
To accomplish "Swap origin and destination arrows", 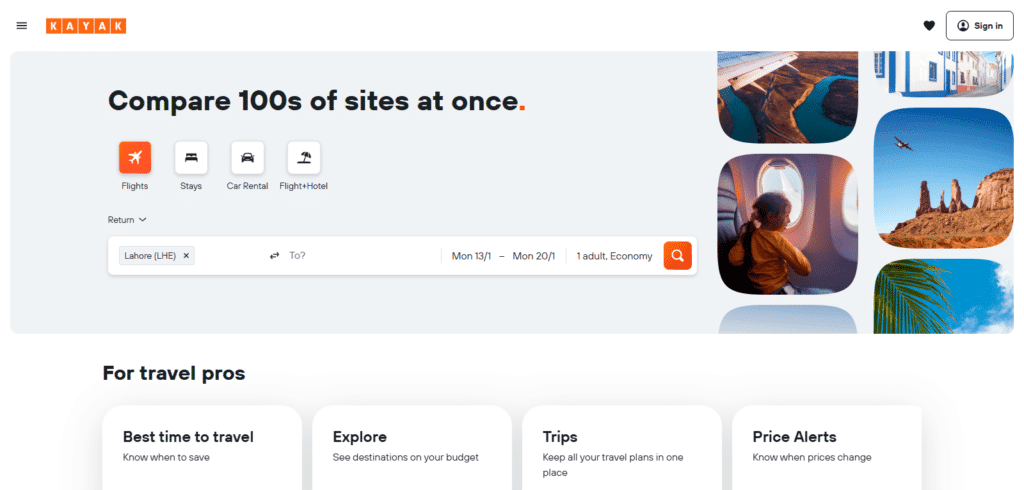I will click(x=274, y=256).
